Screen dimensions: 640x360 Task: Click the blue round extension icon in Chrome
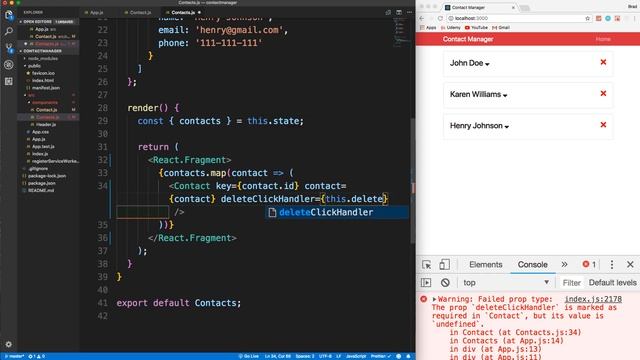[608, 18]
